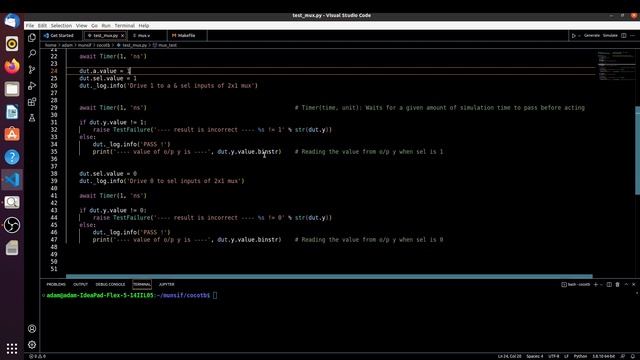Viewport: 640px width, 360px height.
Task: Kill the terminal with trash icon
Action: [x=617, y=284]
